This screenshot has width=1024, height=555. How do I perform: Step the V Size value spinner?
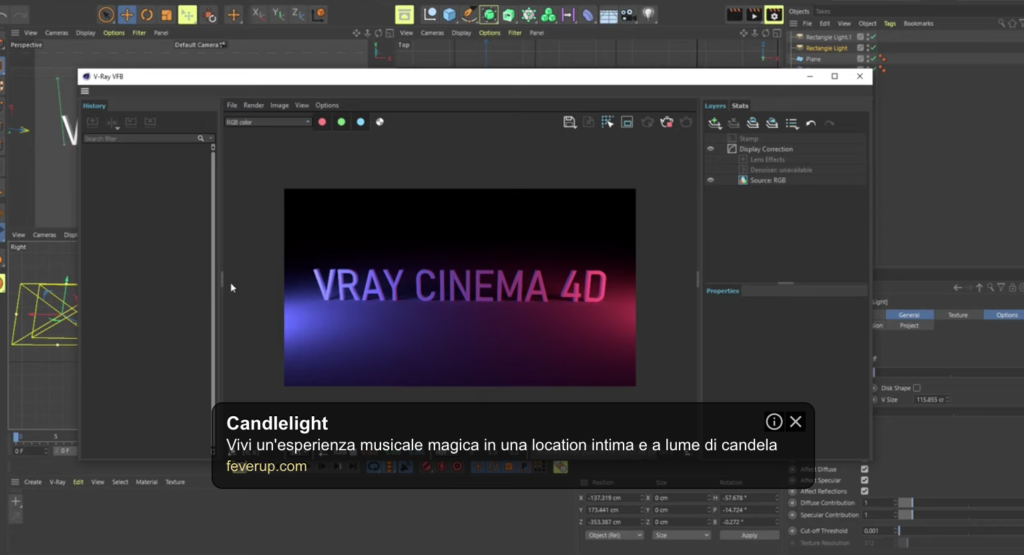coord(948,399)
